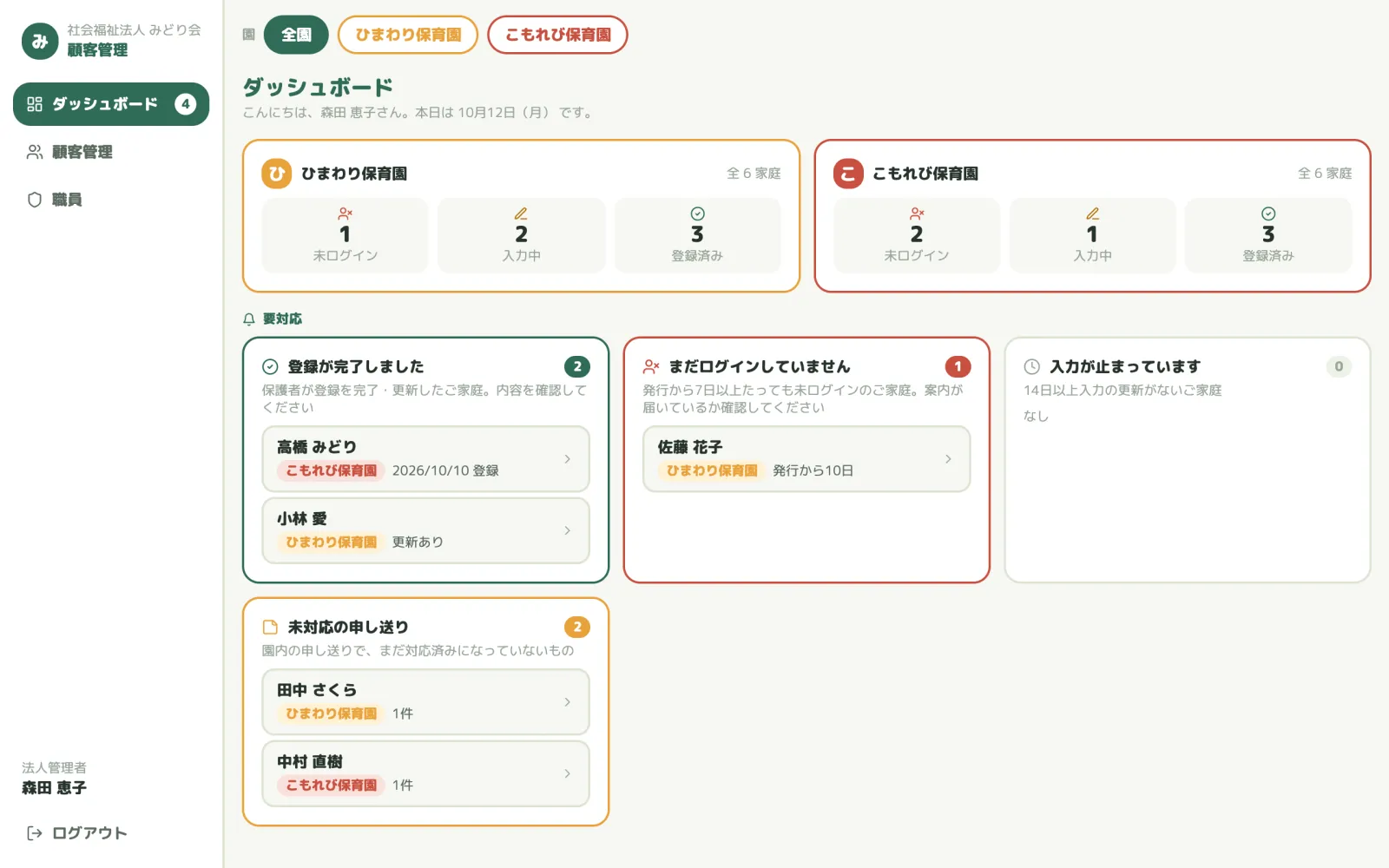Image resolution: width=1389 pixels, height=868 pixels.
Task: Open the ダッシュボード menu item
Action: click(111, 104)
